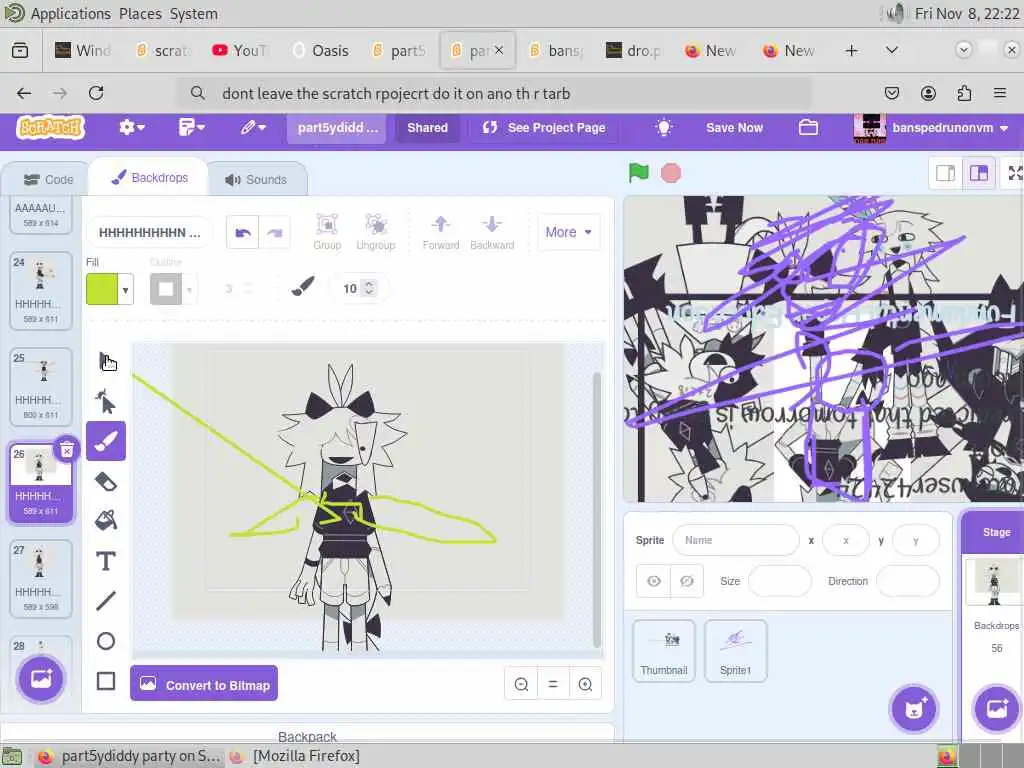Click Save Now

click(734, 127)
